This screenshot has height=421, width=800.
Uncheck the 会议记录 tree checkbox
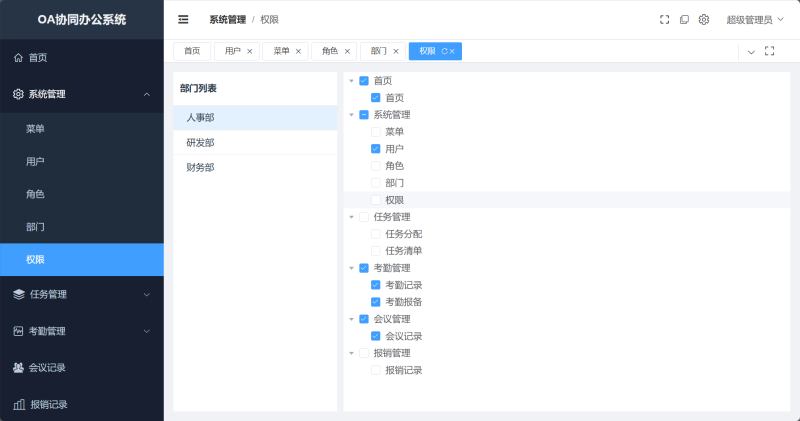376,336
